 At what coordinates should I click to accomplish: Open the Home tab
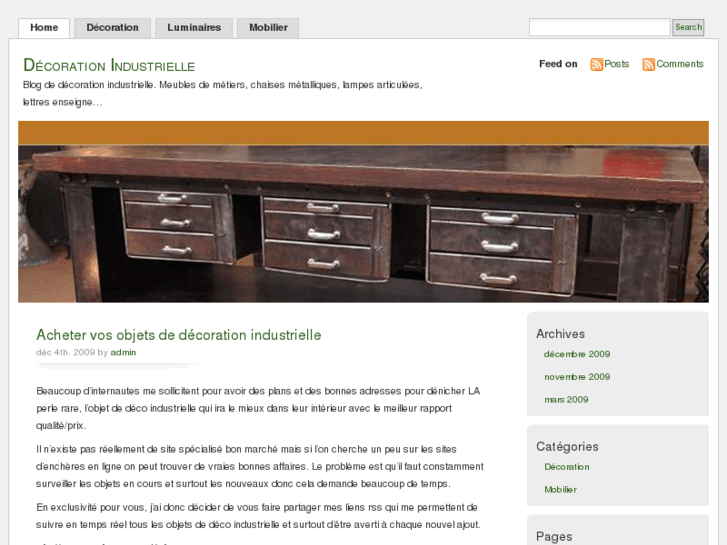pyautogui.click(x=44, y=28)
